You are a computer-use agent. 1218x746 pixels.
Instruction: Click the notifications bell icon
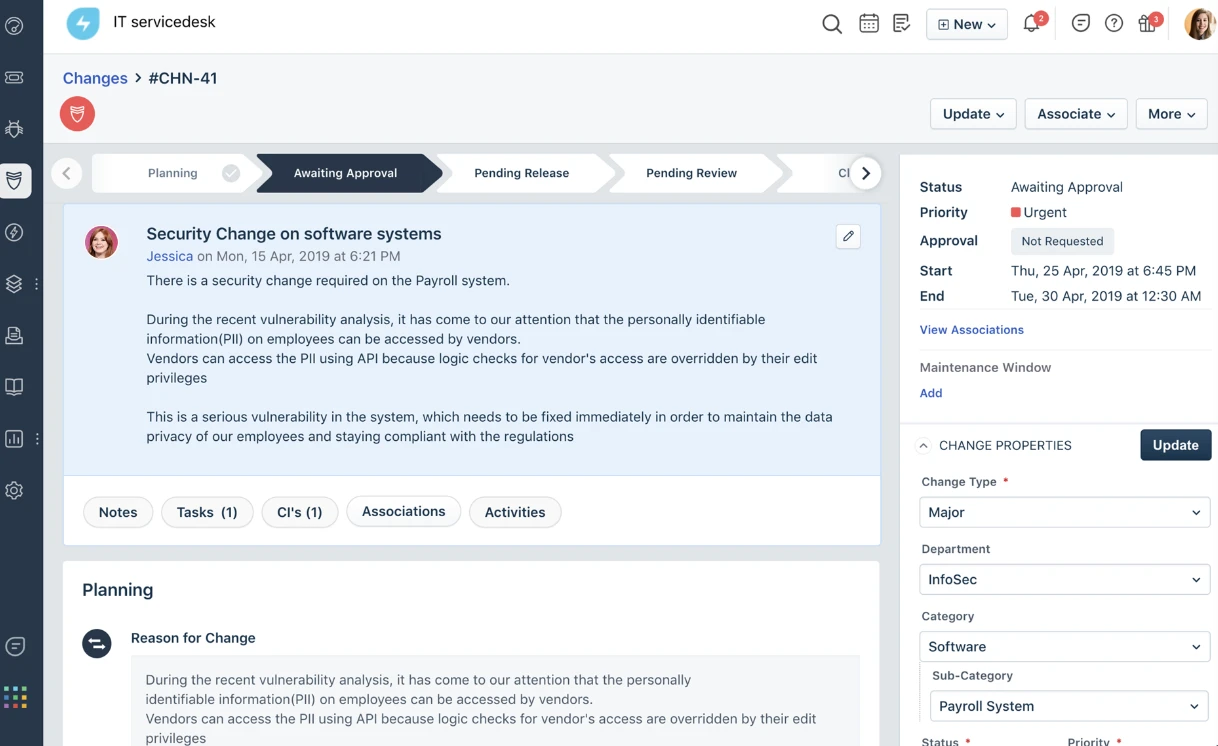(x=1031, y=24)
